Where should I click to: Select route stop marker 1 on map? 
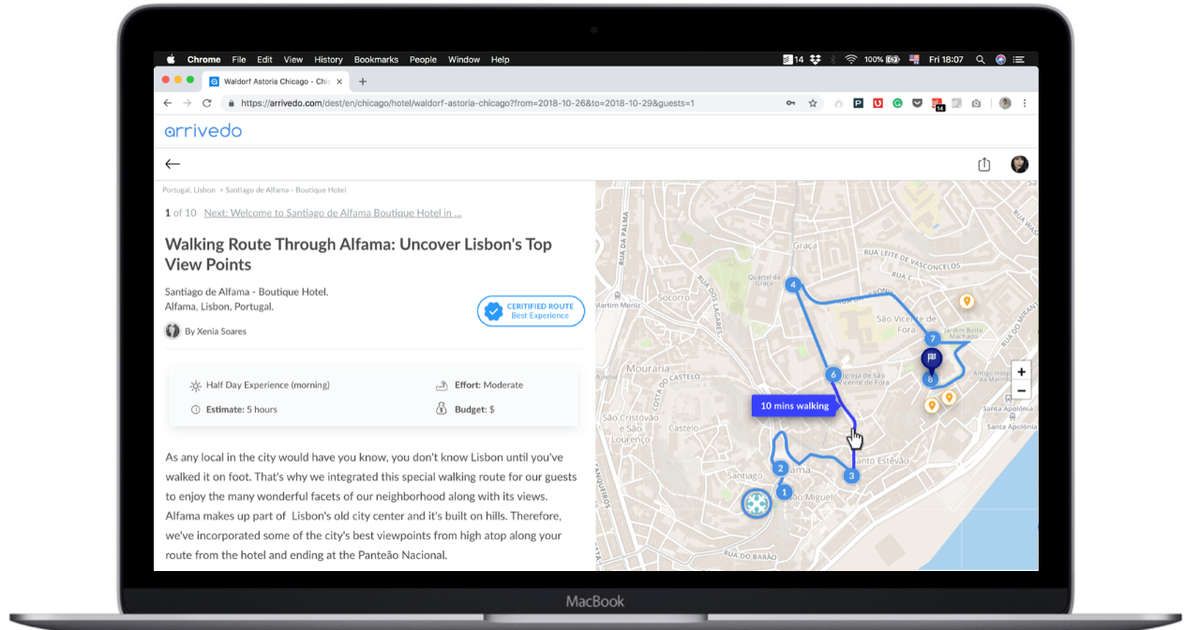(x=785, y=492)
